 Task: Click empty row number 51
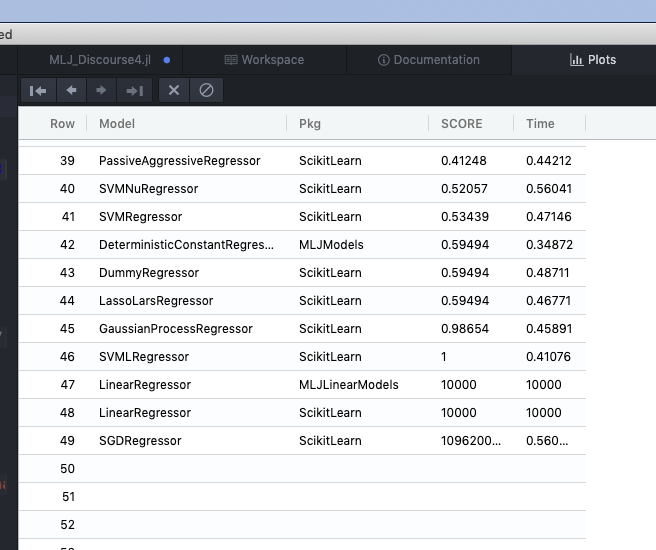point(68,497)
